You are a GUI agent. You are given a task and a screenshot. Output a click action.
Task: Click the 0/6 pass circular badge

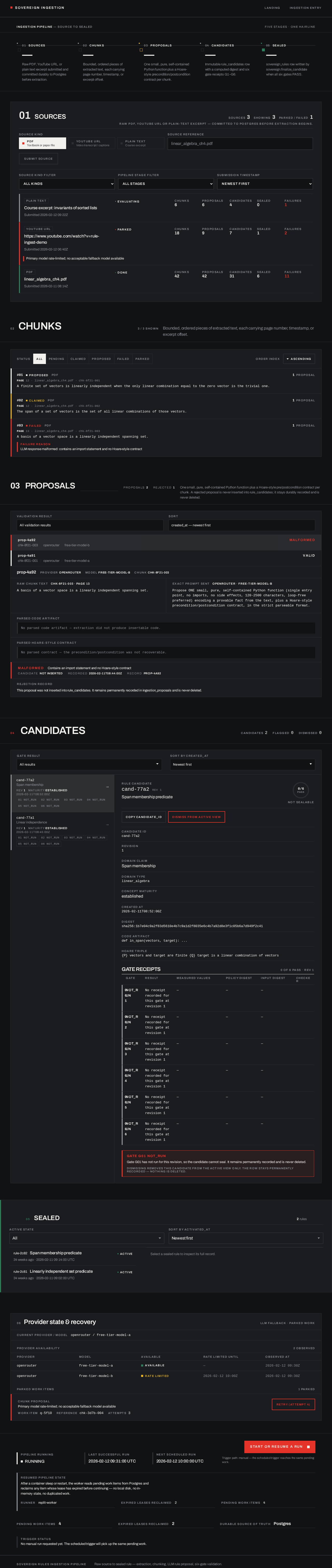[300, 789]
